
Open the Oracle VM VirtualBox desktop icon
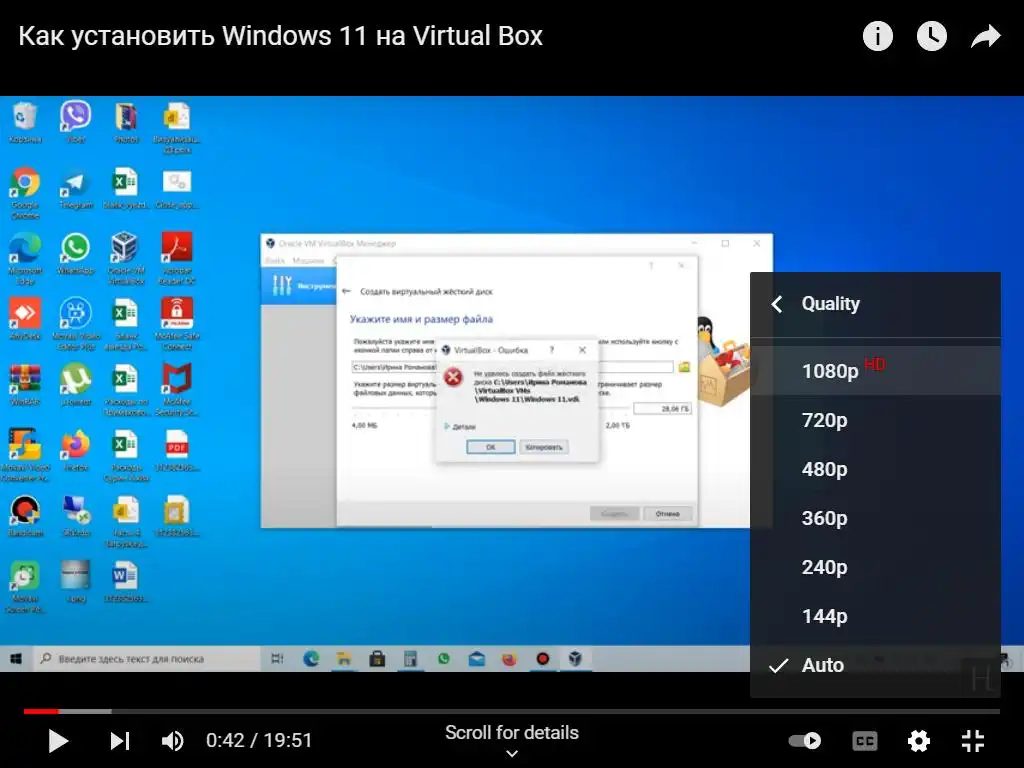click(x=126, y=259)
